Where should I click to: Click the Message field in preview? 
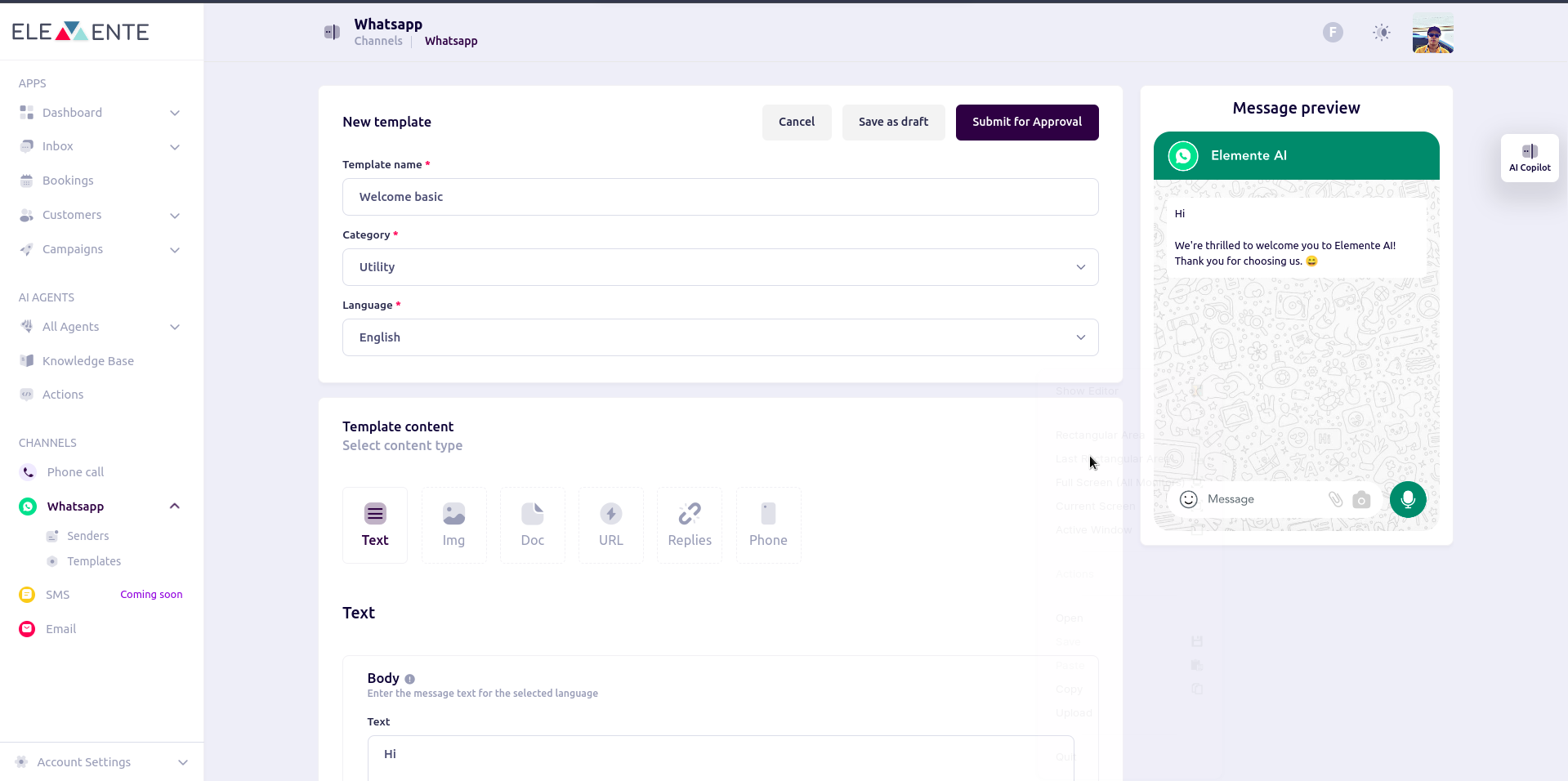coord(1231,499)
